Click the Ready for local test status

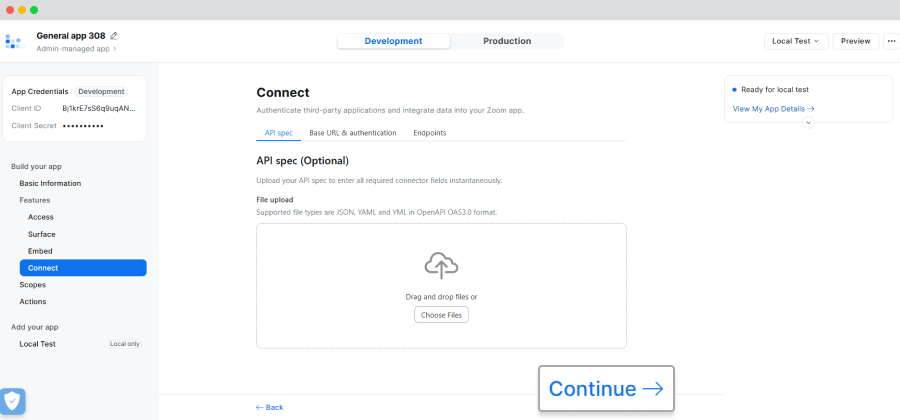click(x=775, y=90)
